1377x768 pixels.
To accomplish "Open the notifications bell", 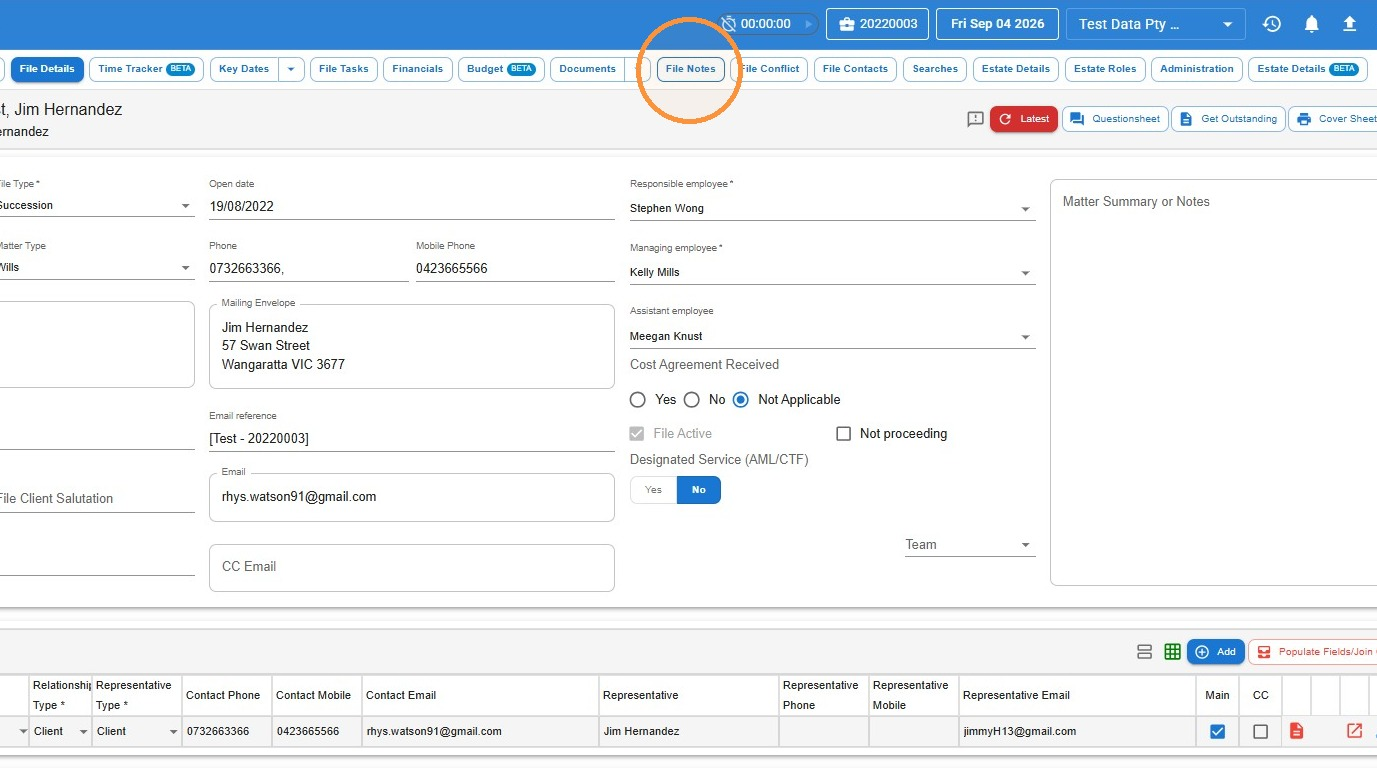I will pyautogui.click(x=1312, y=24).
